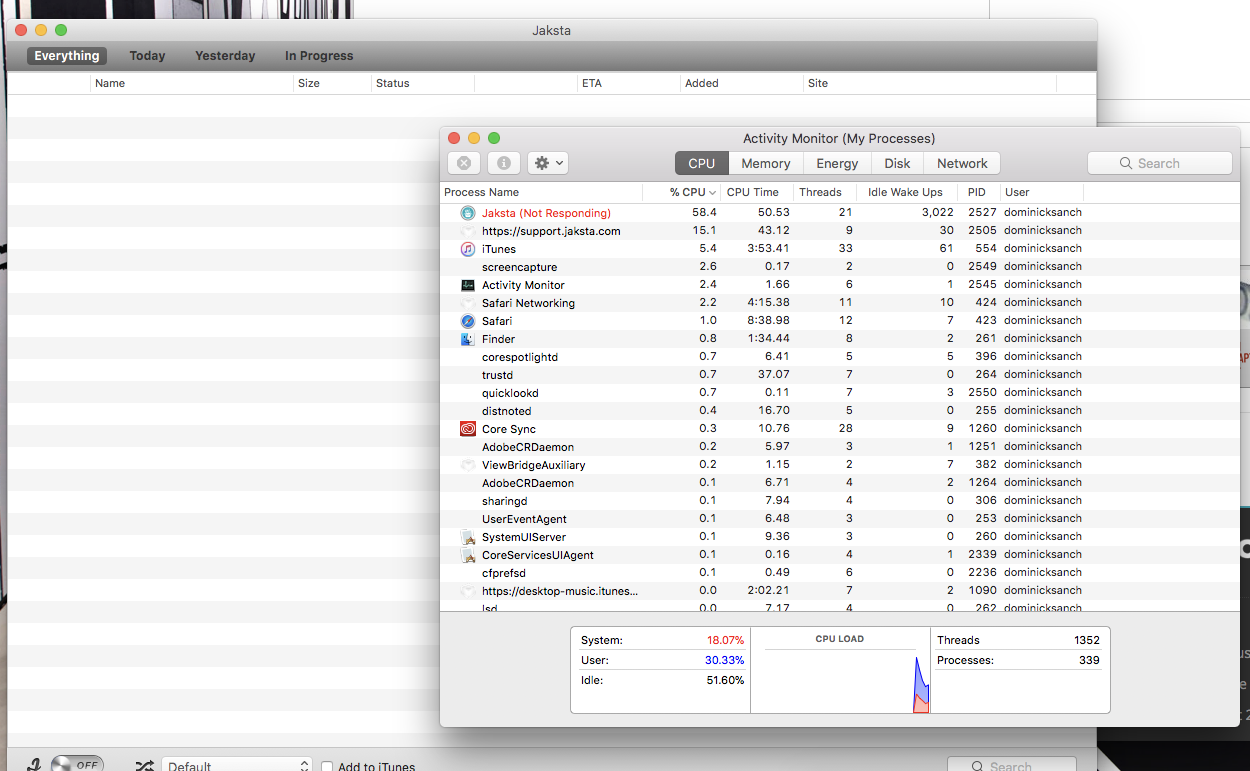Viewport: 1250px width, 771px height.
Task: Select the screencapture process row
Action: pos(840,267)
